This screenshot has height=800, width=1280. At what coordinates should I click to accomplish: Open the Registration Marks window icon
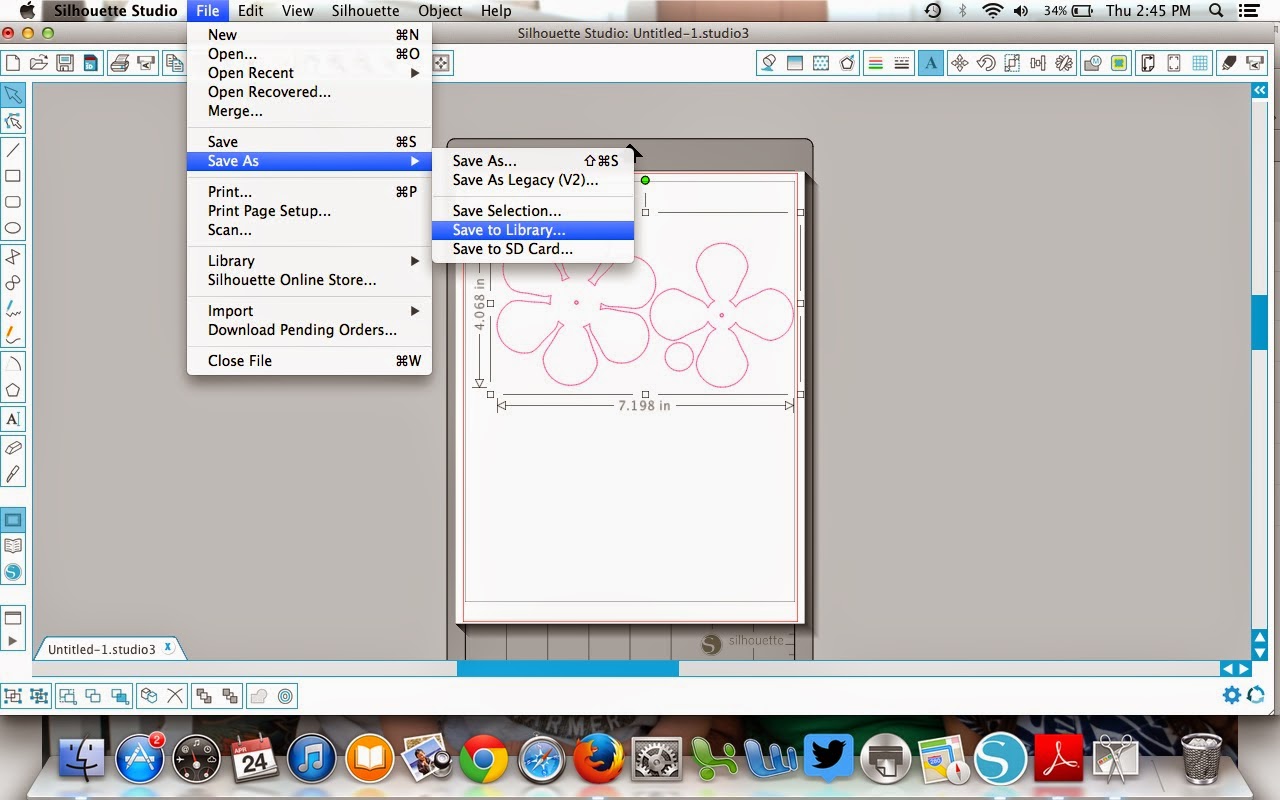(1175, 63)
